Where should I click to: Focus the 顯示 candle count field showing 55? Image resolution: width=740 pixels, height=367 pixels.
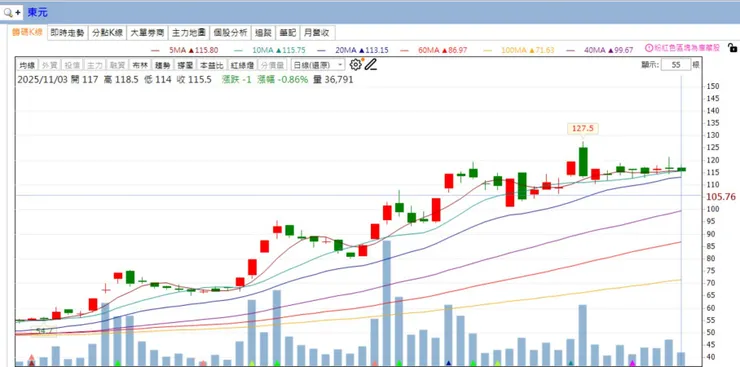(676, 65)
